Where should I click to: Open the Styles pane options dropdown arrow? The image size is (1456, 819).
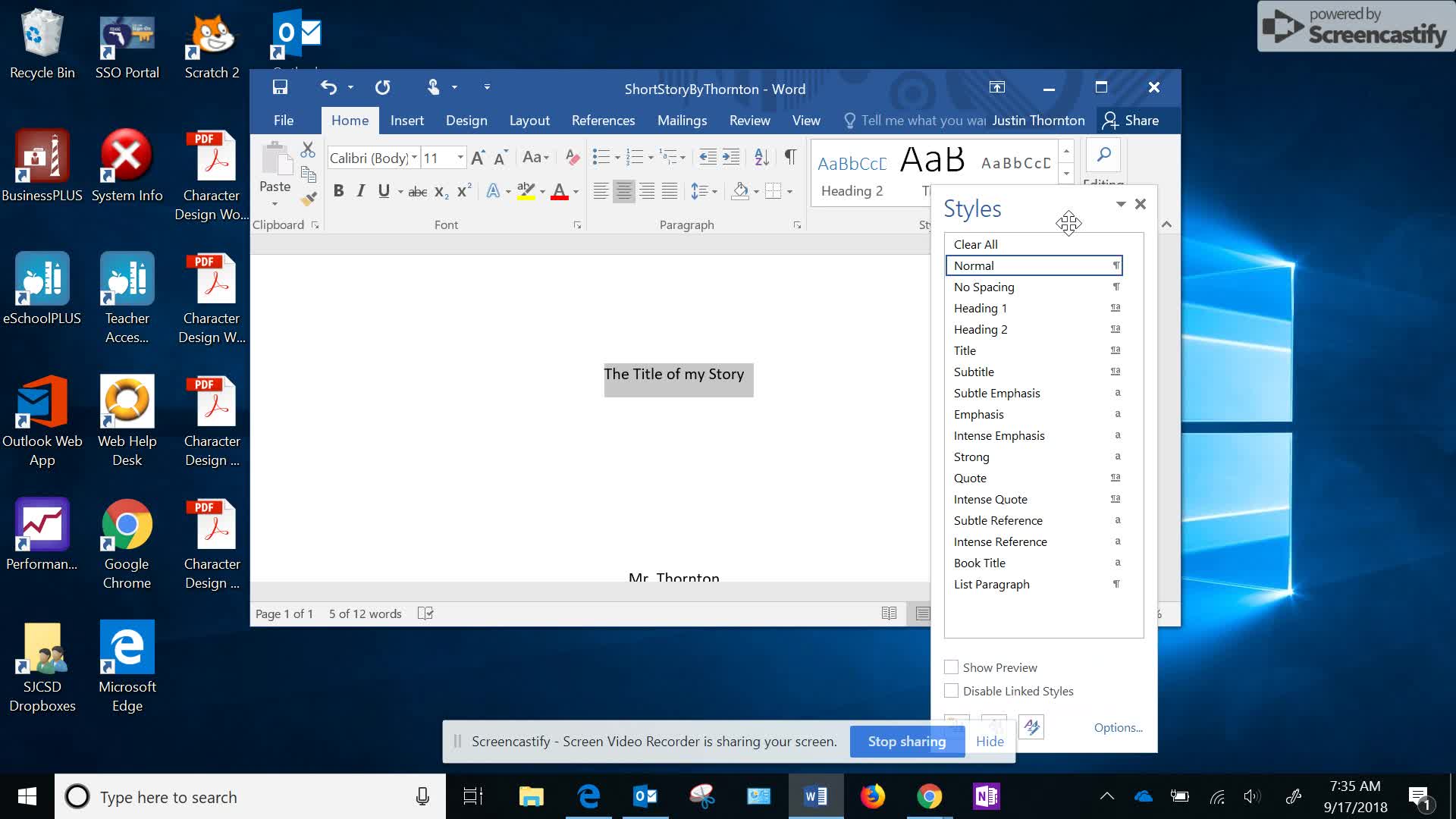coord(1120,204)
